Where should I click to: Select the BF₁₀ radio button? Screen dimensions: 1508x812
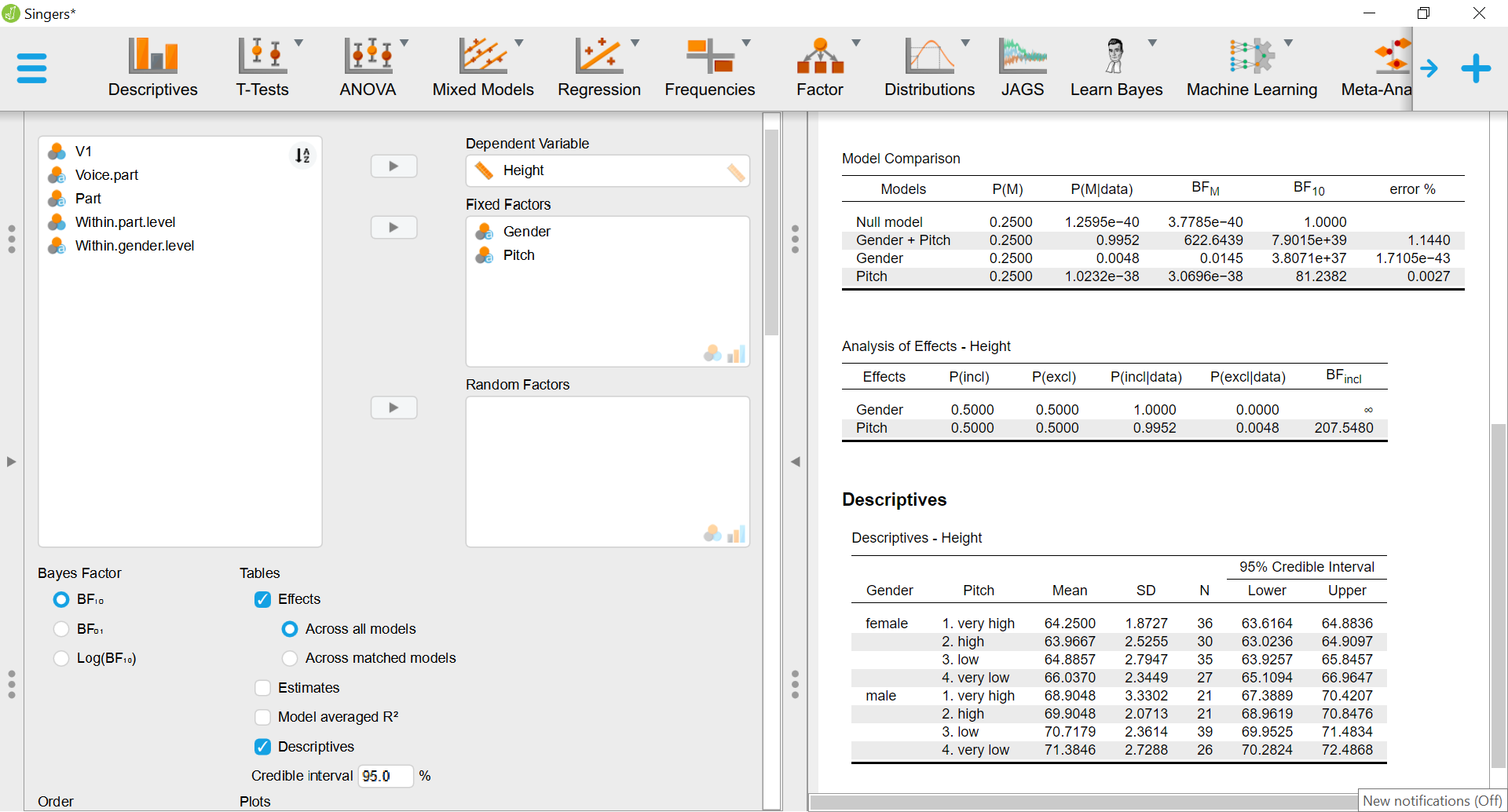[x=61, y=599]
